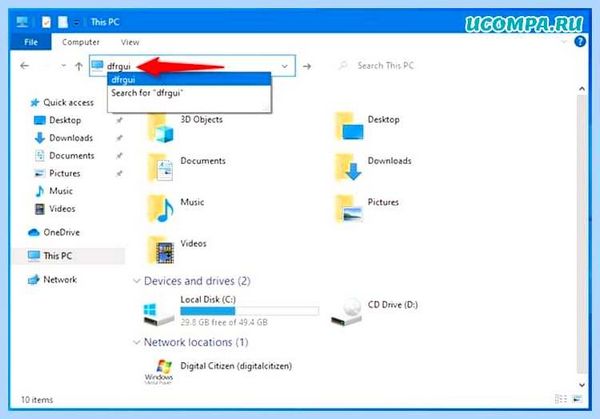Click the pin icon next to Pictures
Screen dimensions: 600x419
[x=119, y=173]
